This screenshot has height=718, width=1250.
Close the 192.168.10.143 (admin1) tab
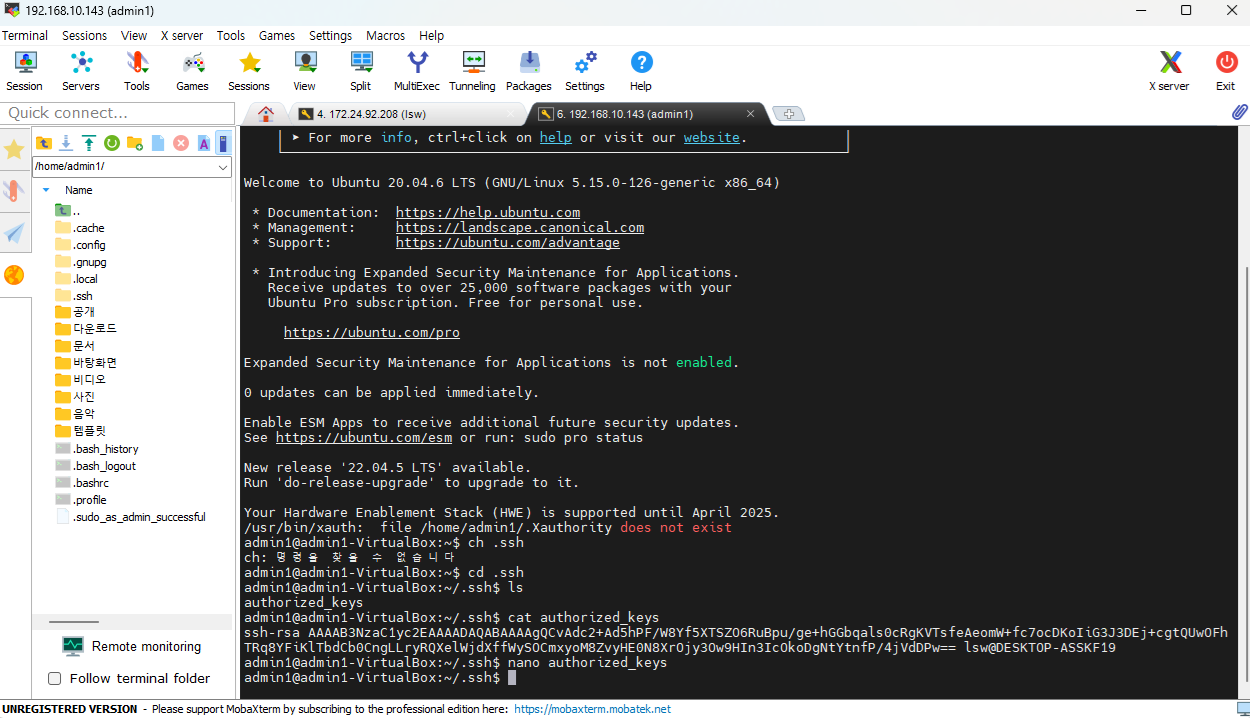pyautogui.click(x=750, y=114)
